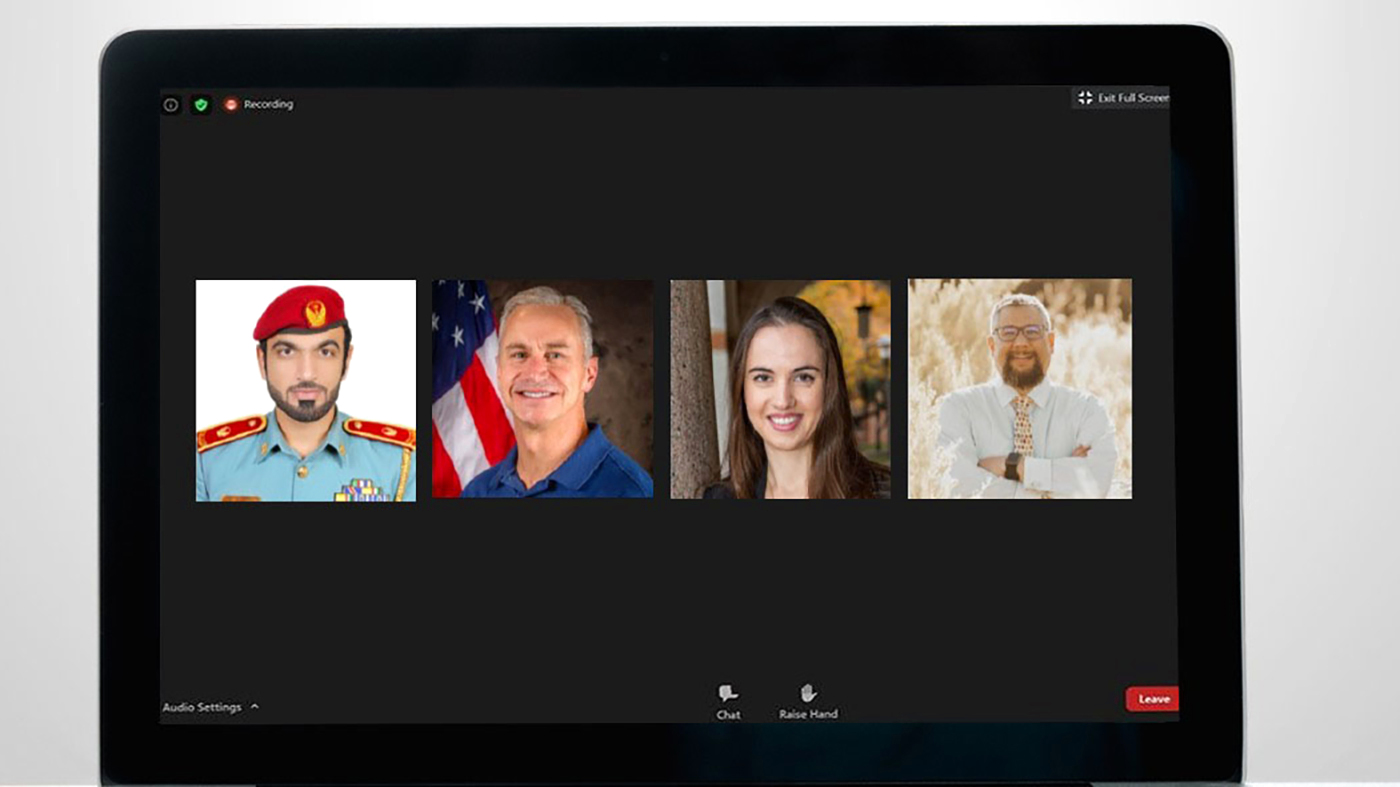Screen dimensions: 1400x787
Task: Click the Raise Hand palm icon
Action: tap(808, 693)
